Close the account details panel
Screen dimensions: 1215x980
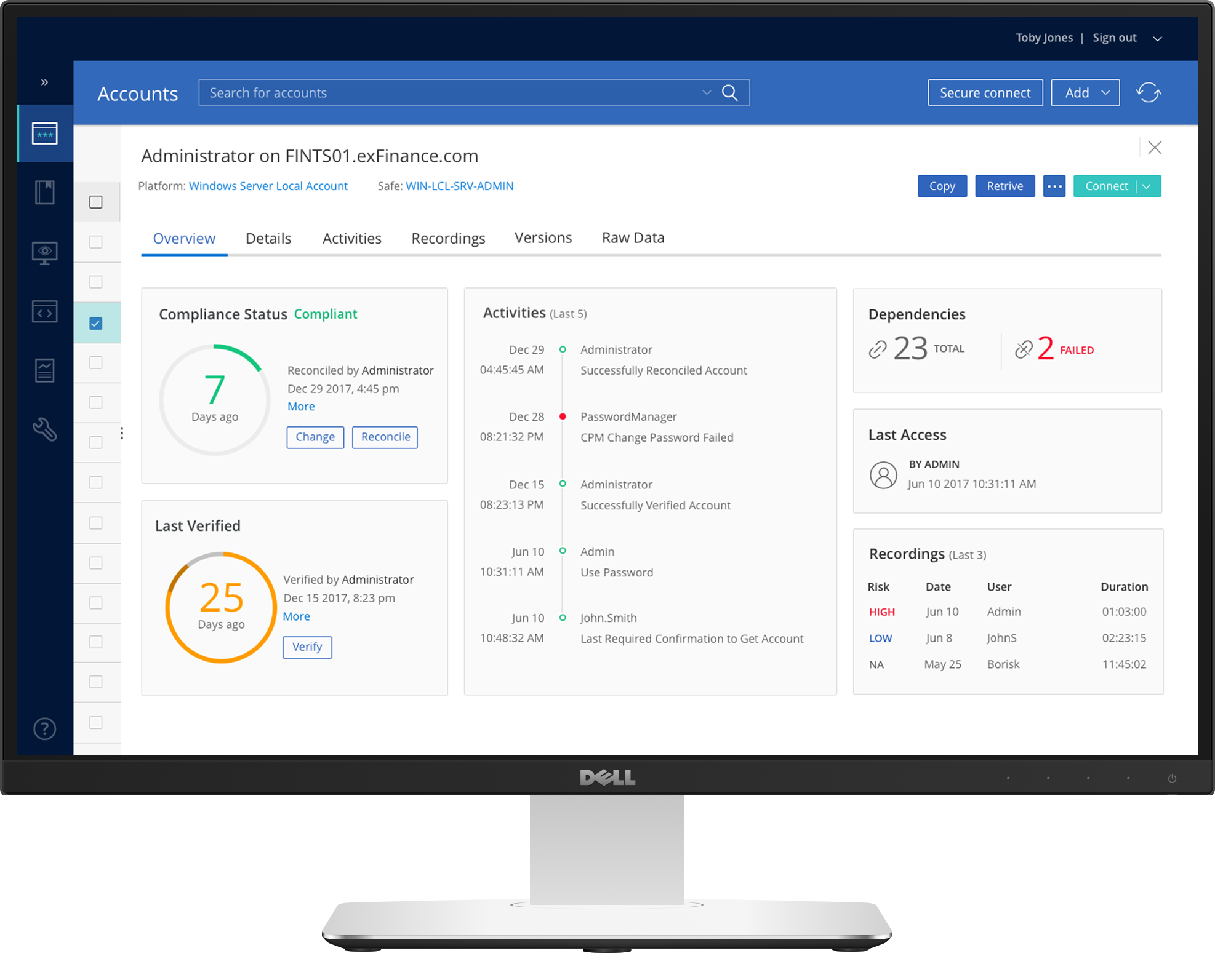(x=1155, y=148)
